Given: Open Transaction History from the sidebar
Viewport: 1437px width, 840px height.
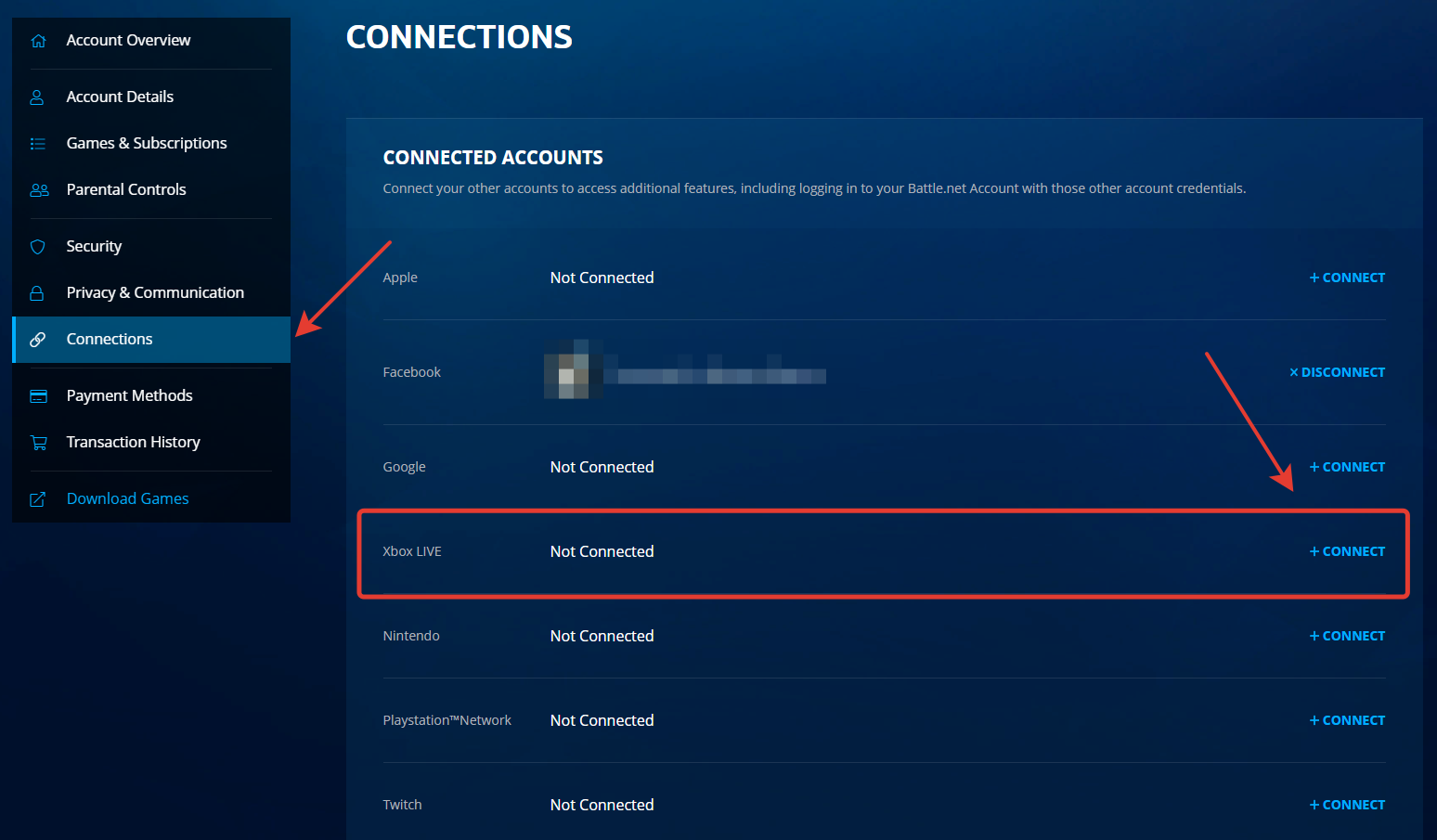Looking at the screenshot, I should pyautogui.click(x=133, y=443).
